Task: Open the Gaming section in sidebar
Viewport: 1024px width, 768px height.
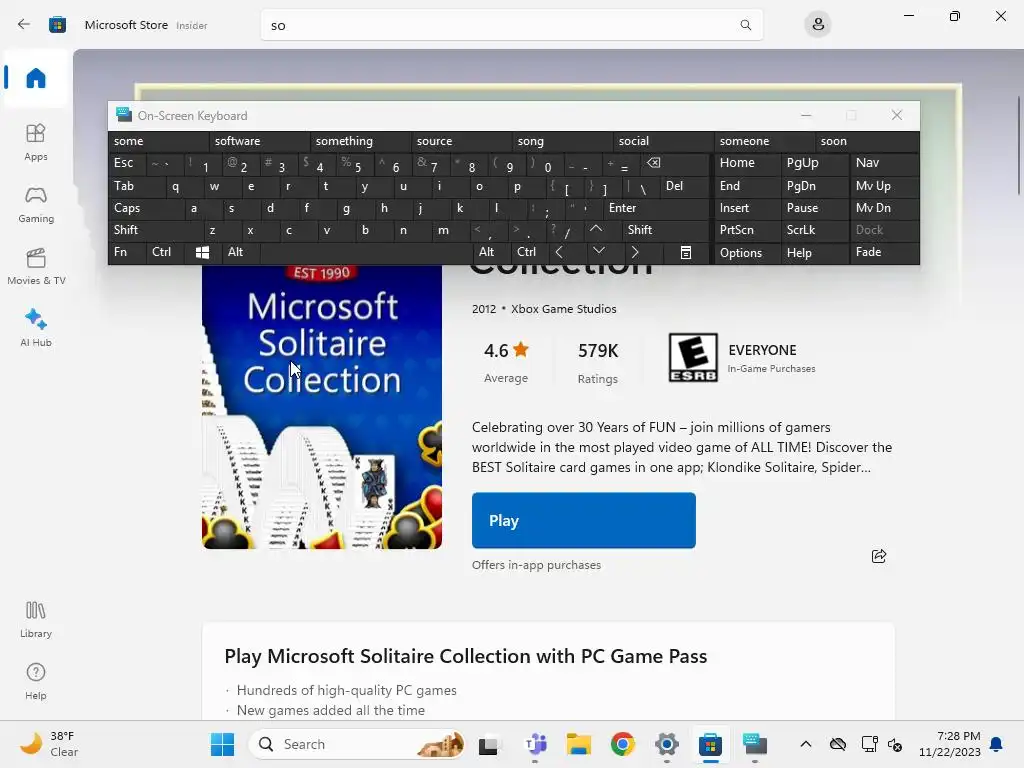Action: coord(36,204)
